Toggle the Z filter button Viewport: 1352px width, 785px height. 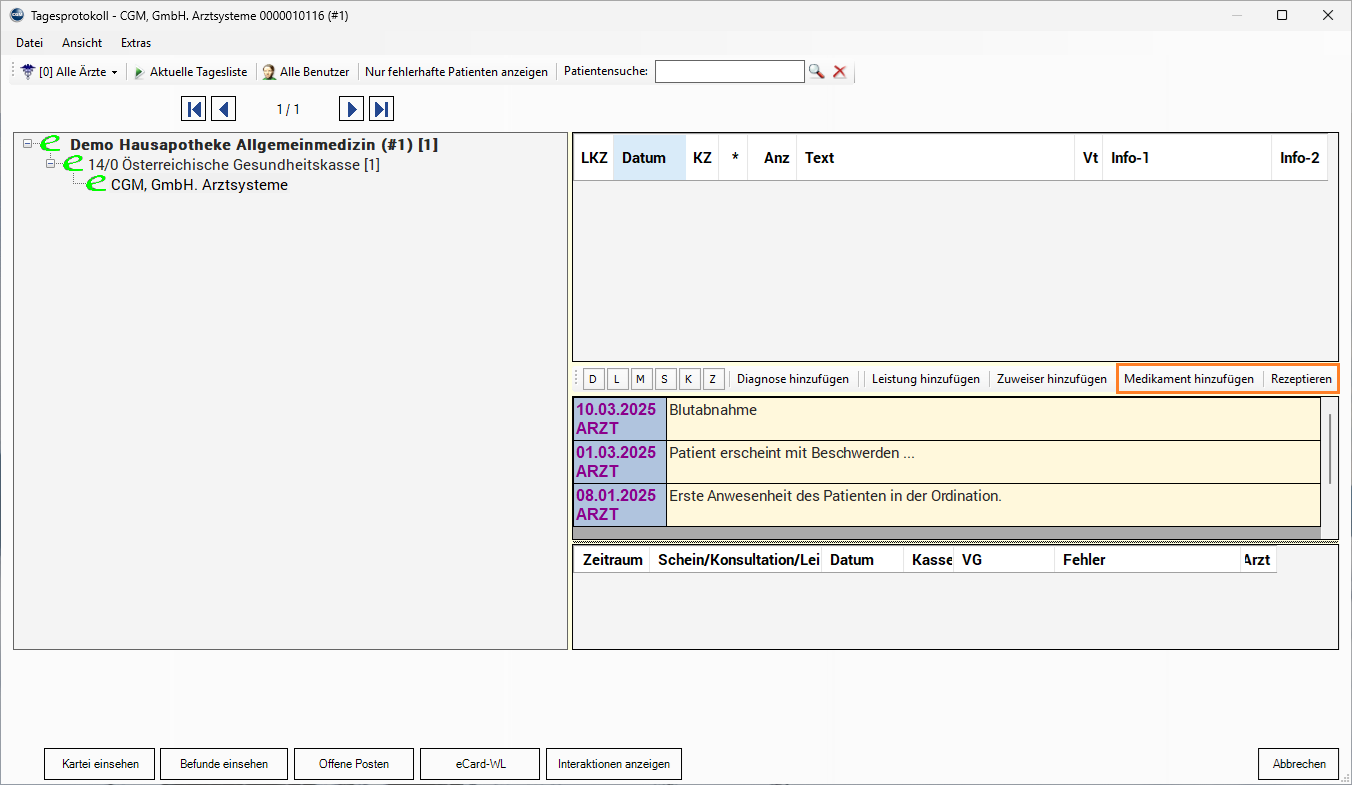click(712, 379)
